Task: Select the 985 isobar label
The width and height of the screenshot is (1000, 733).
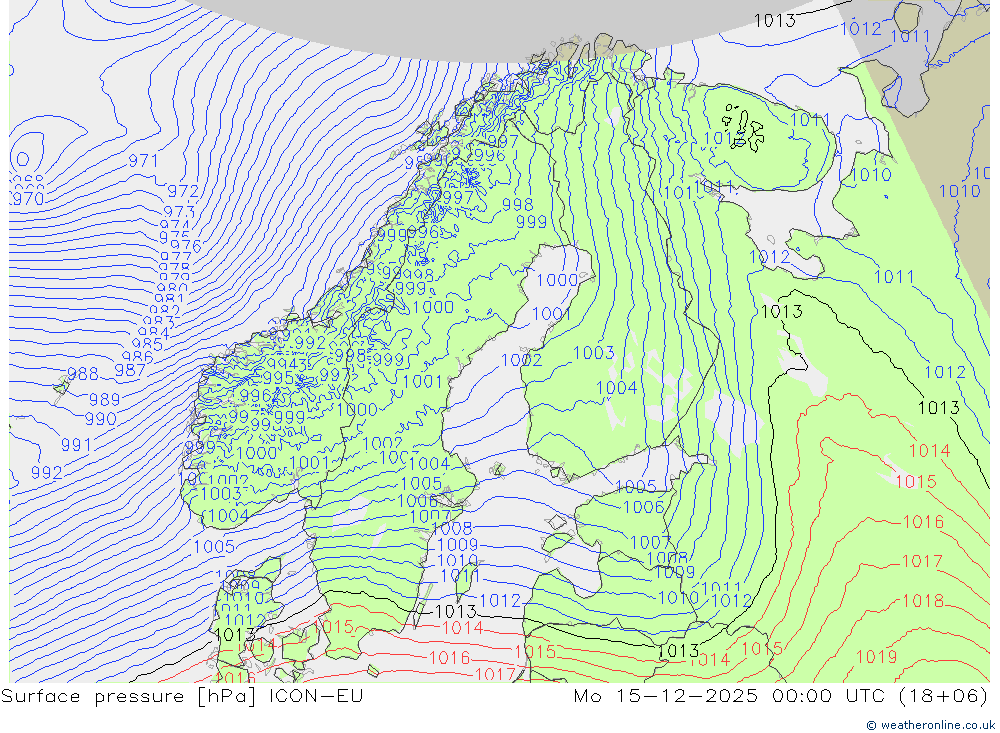Action: 148,345
